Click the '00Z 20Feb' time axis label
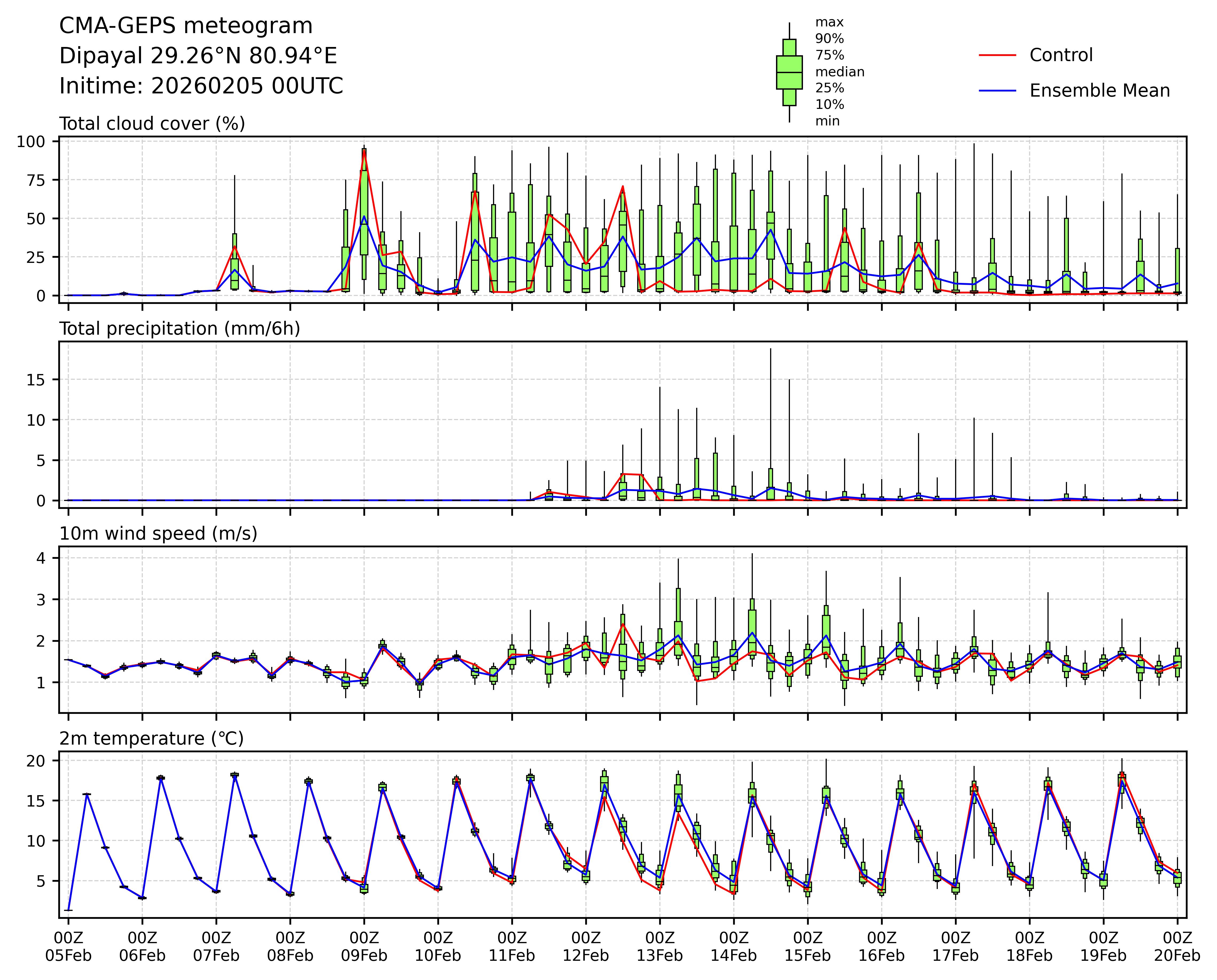This screenshot has width=1217, height=980. coord(1177,947)
